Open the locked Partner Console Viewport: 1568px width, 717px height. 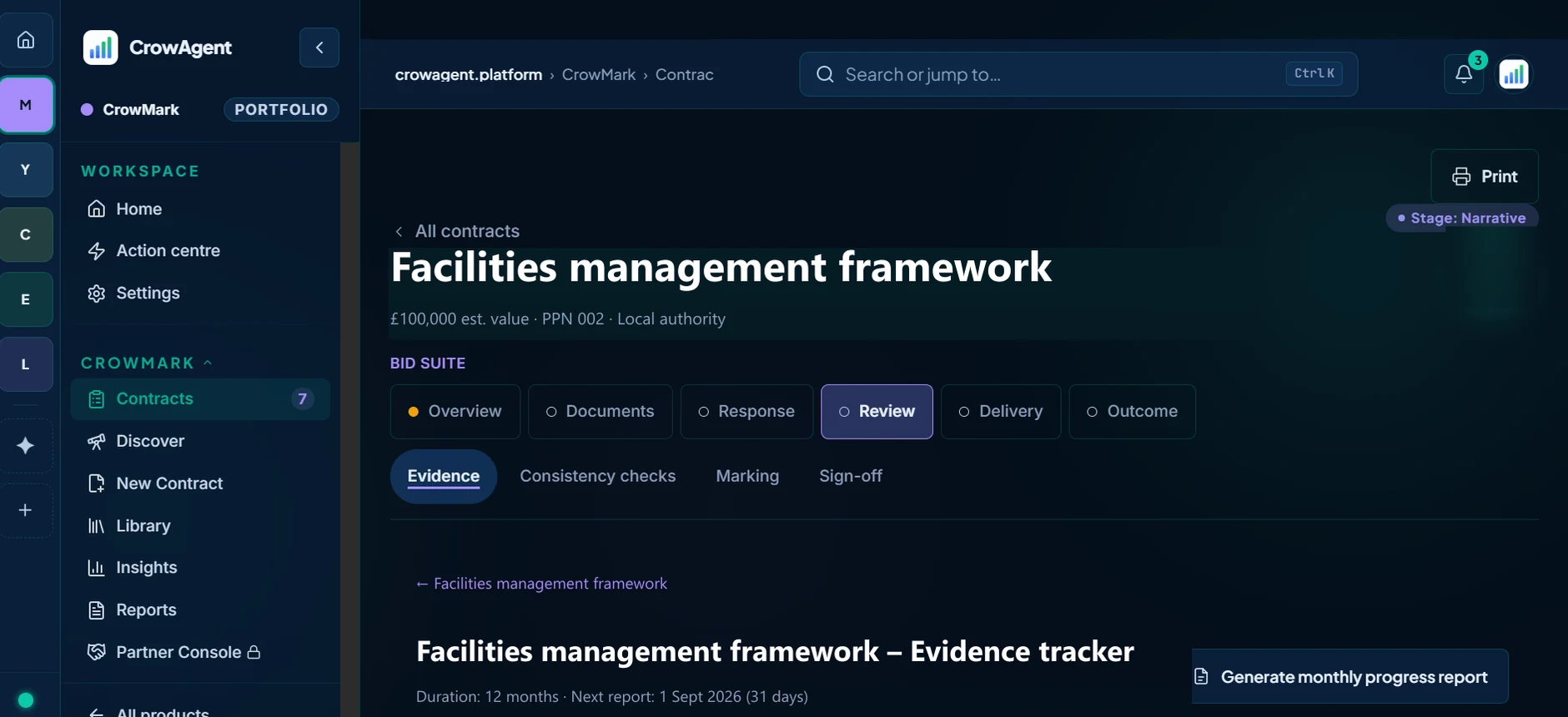click(x=200, y=653)
